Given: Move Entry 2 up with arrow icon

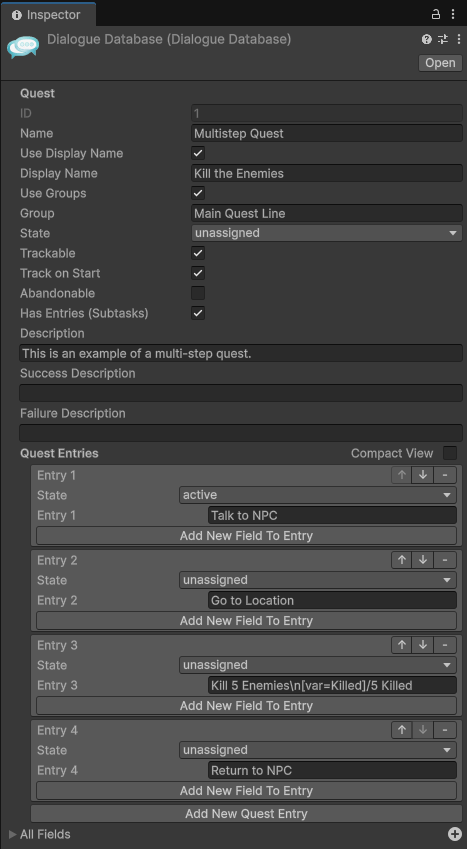Looking at the screenshot, I should point(401,560).
